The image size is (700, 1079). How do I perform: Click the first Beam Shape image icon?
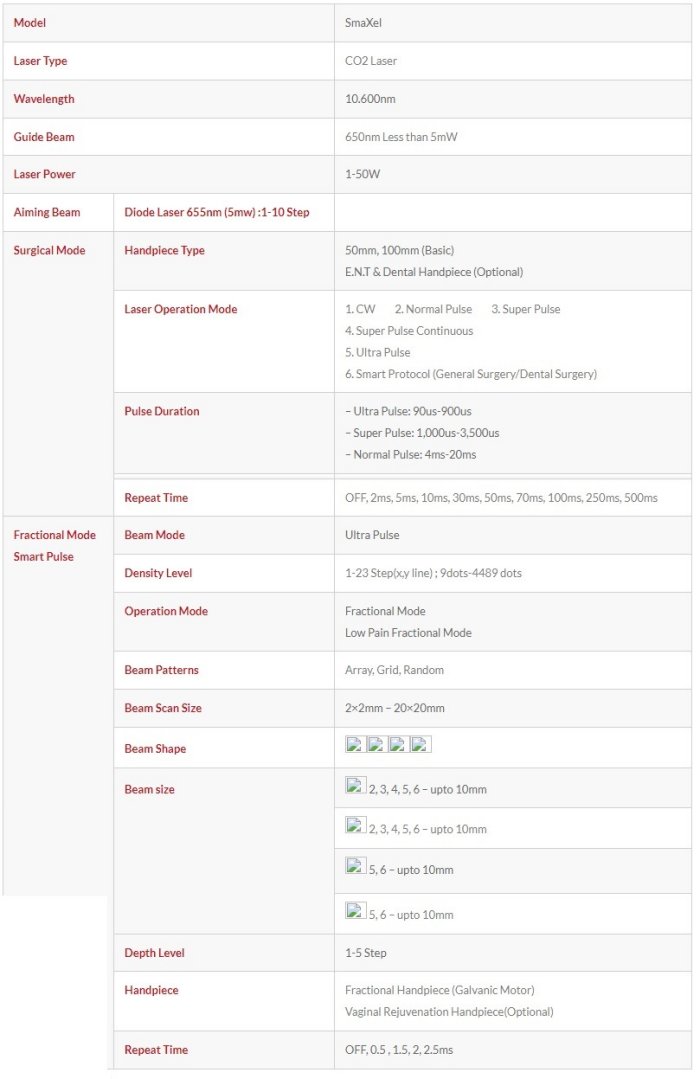coord(355,745)
